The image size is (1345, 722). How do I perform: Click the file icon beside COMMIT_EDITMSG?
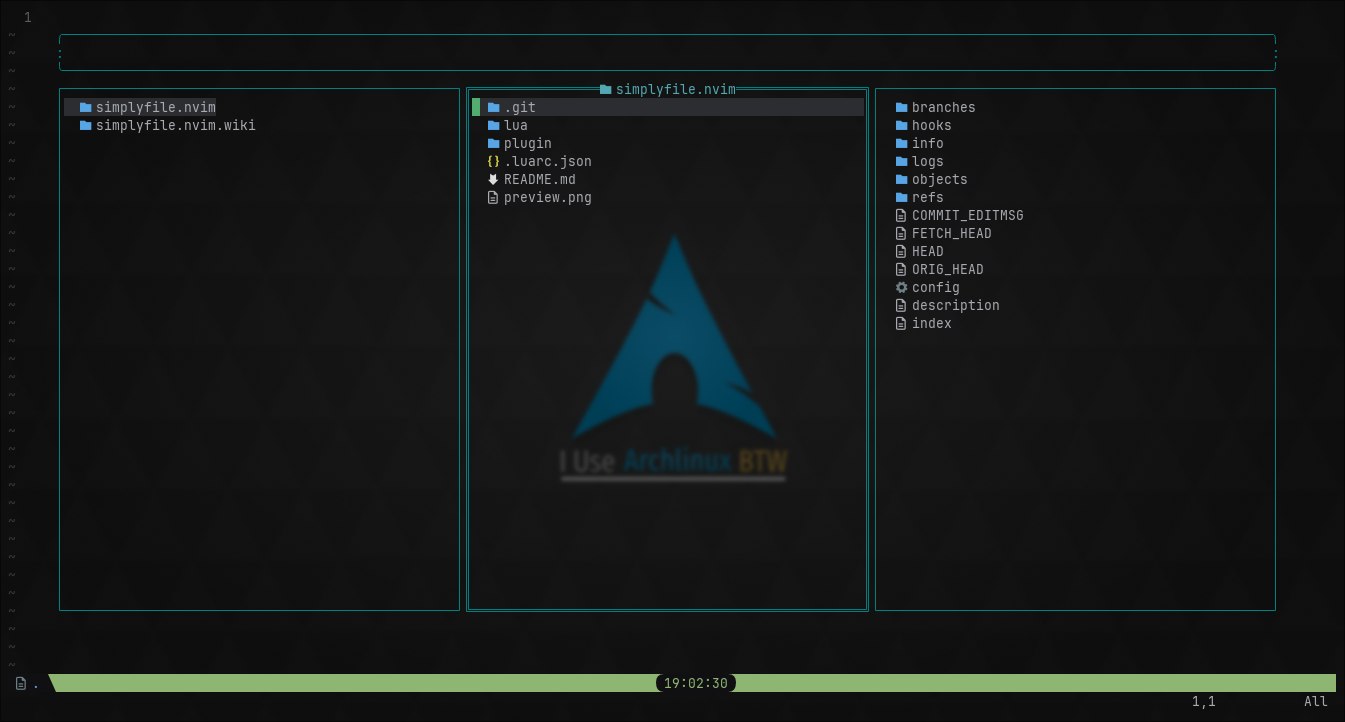click(901, 215)
